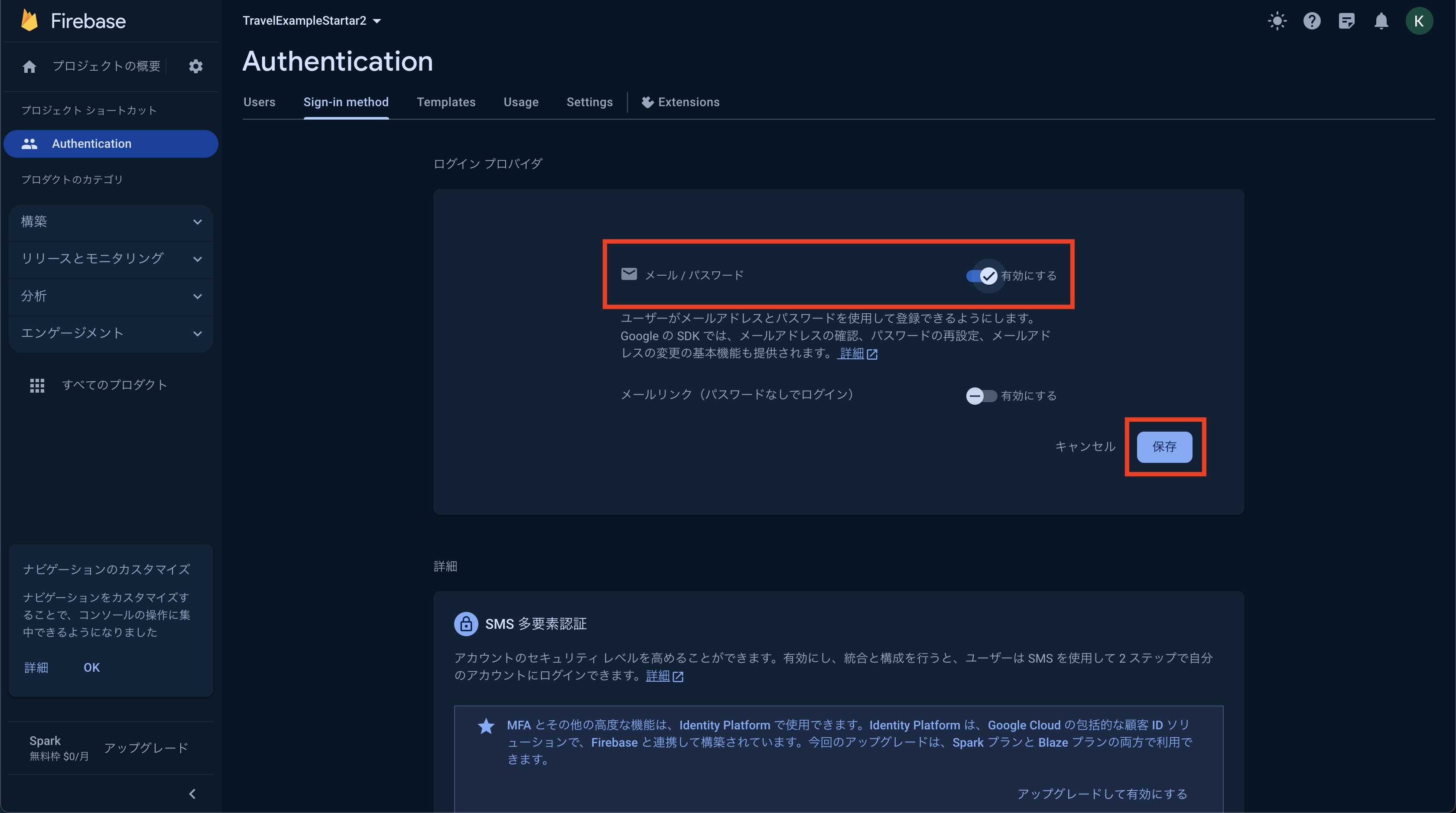Open TravelExampleStartar2 project dropdown
1456x813 pixels.
point(312,21)
